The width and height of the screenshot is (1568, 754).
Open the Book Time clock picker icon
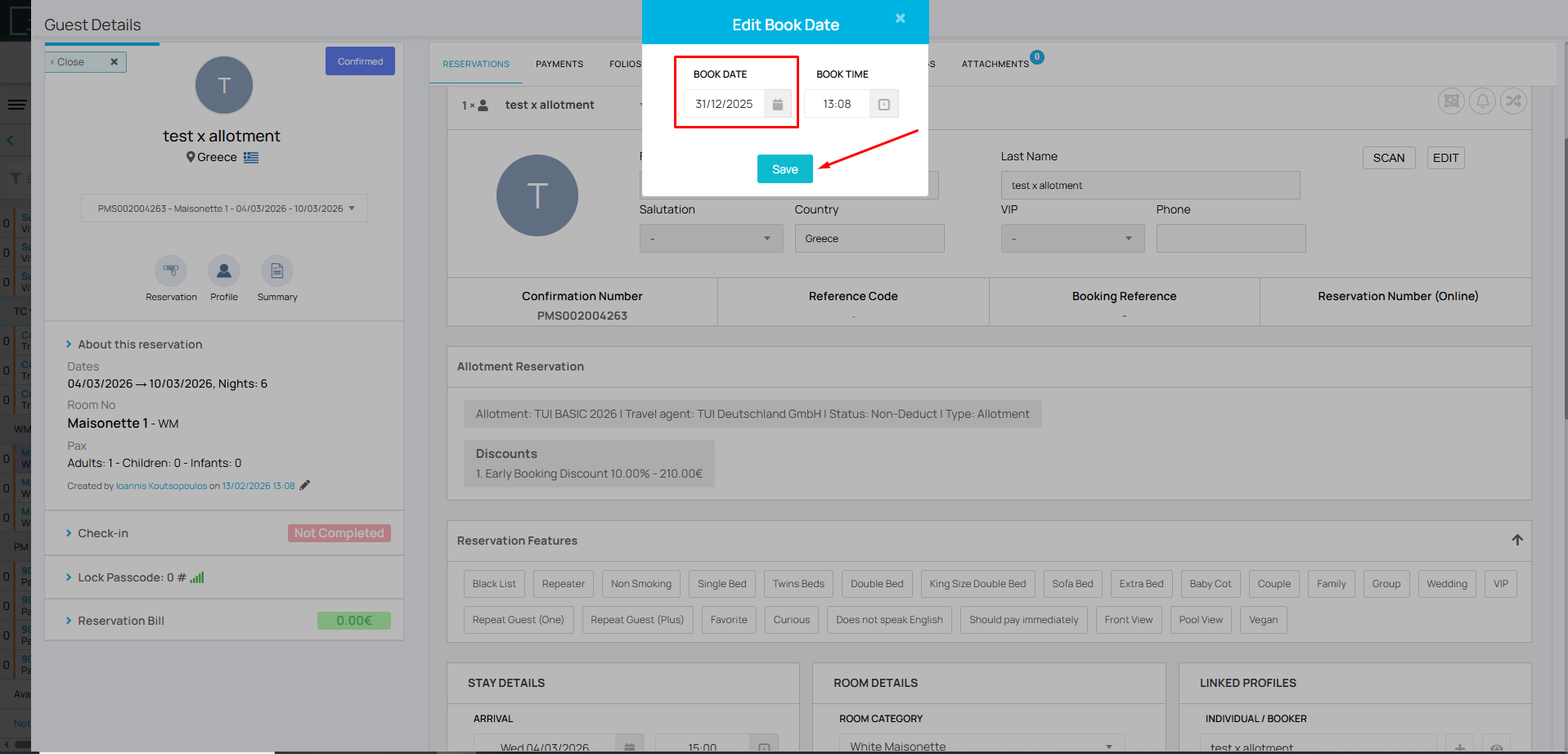point(883,105)
